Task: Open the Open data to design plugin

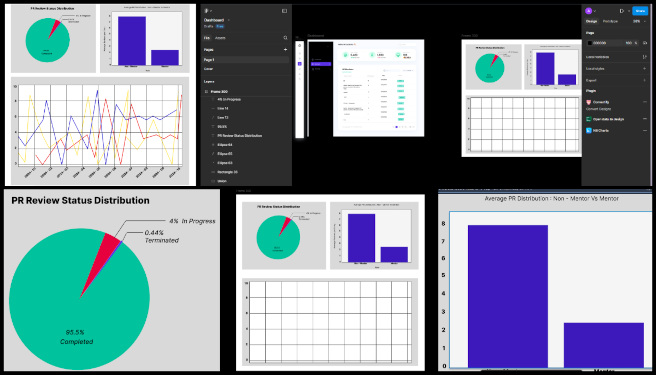Action: (x=609, y=119)
